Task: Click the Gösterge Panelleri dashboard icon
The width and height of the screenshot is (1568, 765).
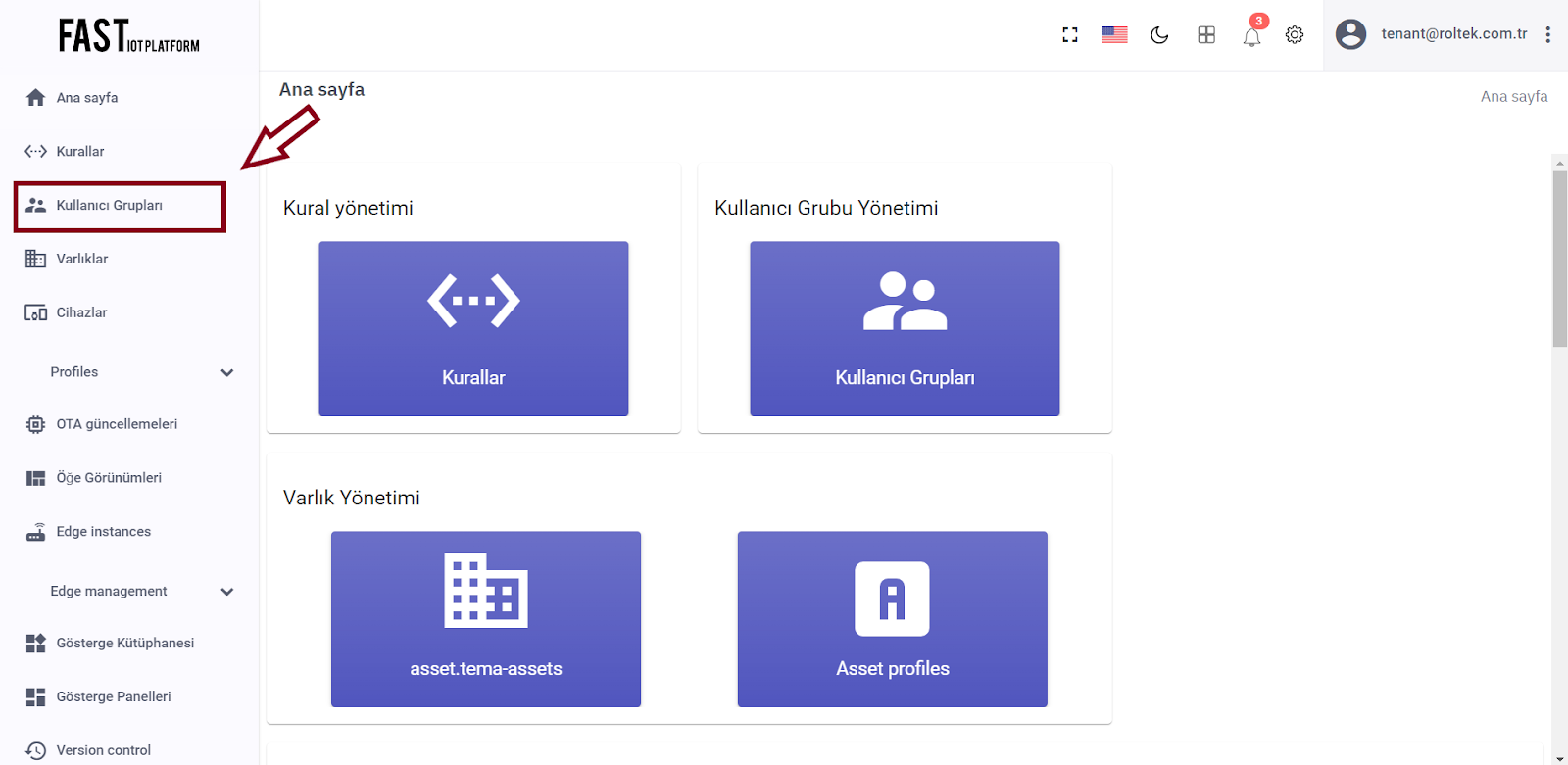Action: click(x=36, y=696)
